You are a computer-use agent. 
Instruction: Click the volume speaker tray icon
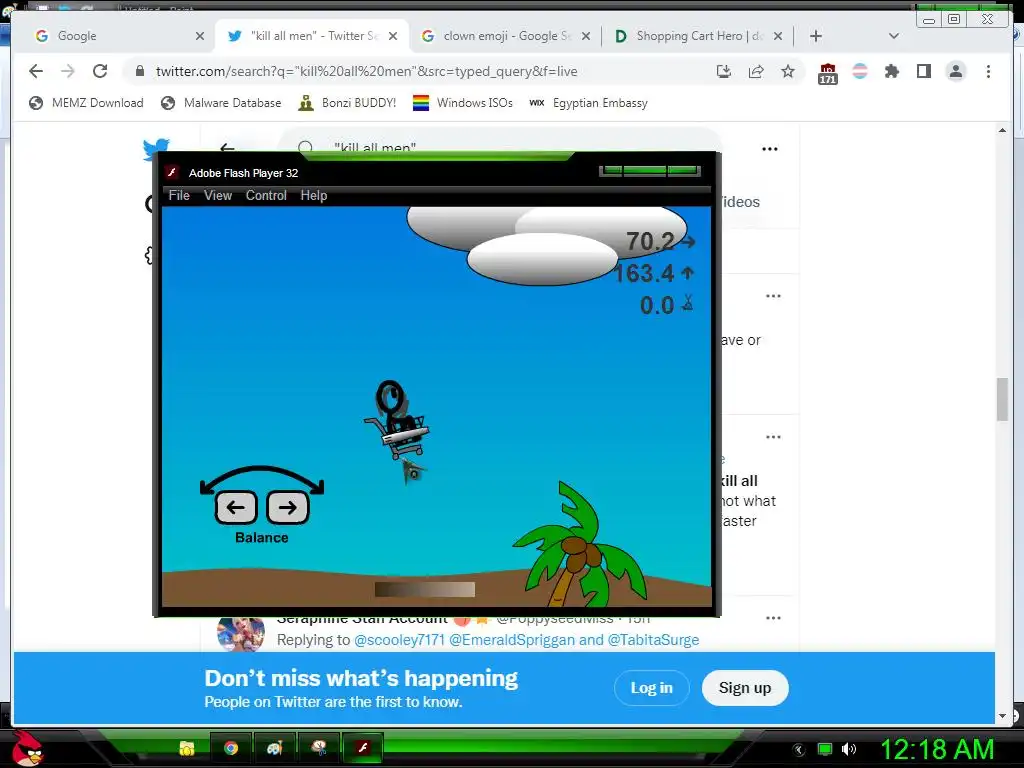(x=848, y=749)
